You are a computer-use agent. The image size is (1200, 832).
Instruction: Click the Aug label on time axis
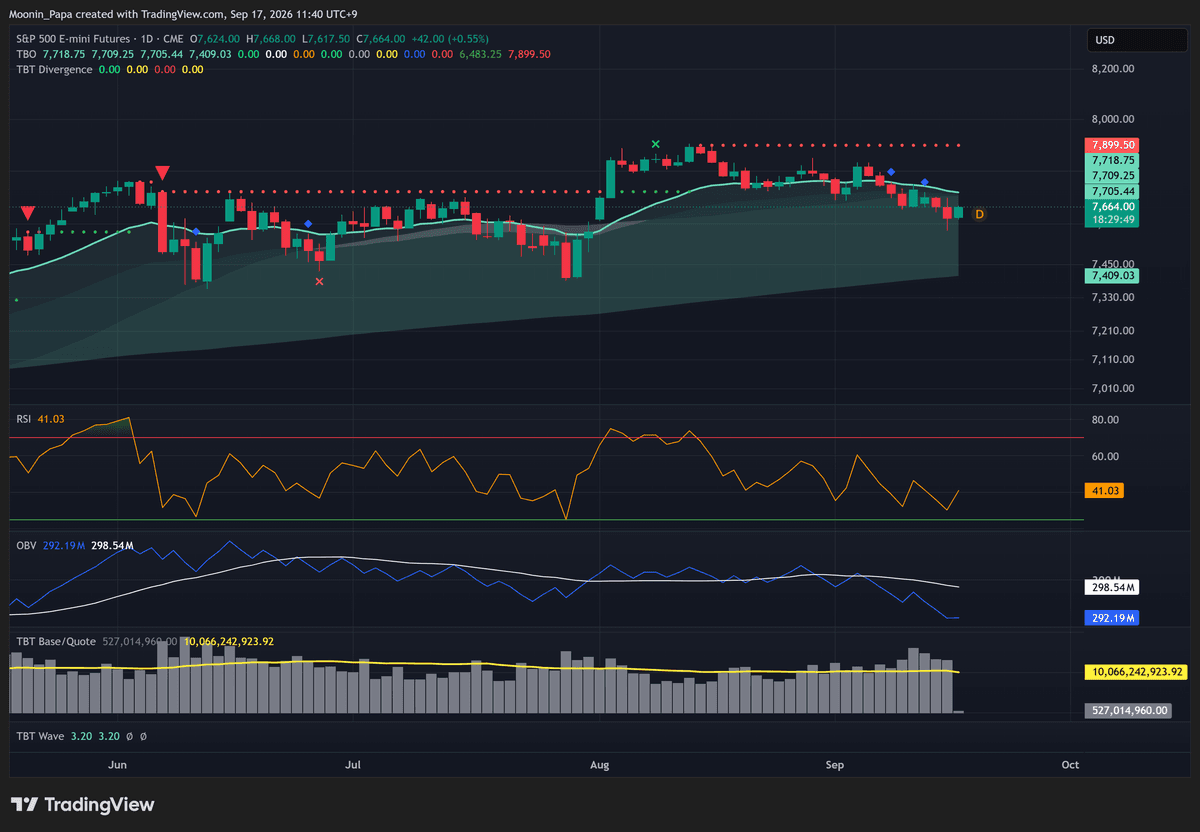point(599,765)
